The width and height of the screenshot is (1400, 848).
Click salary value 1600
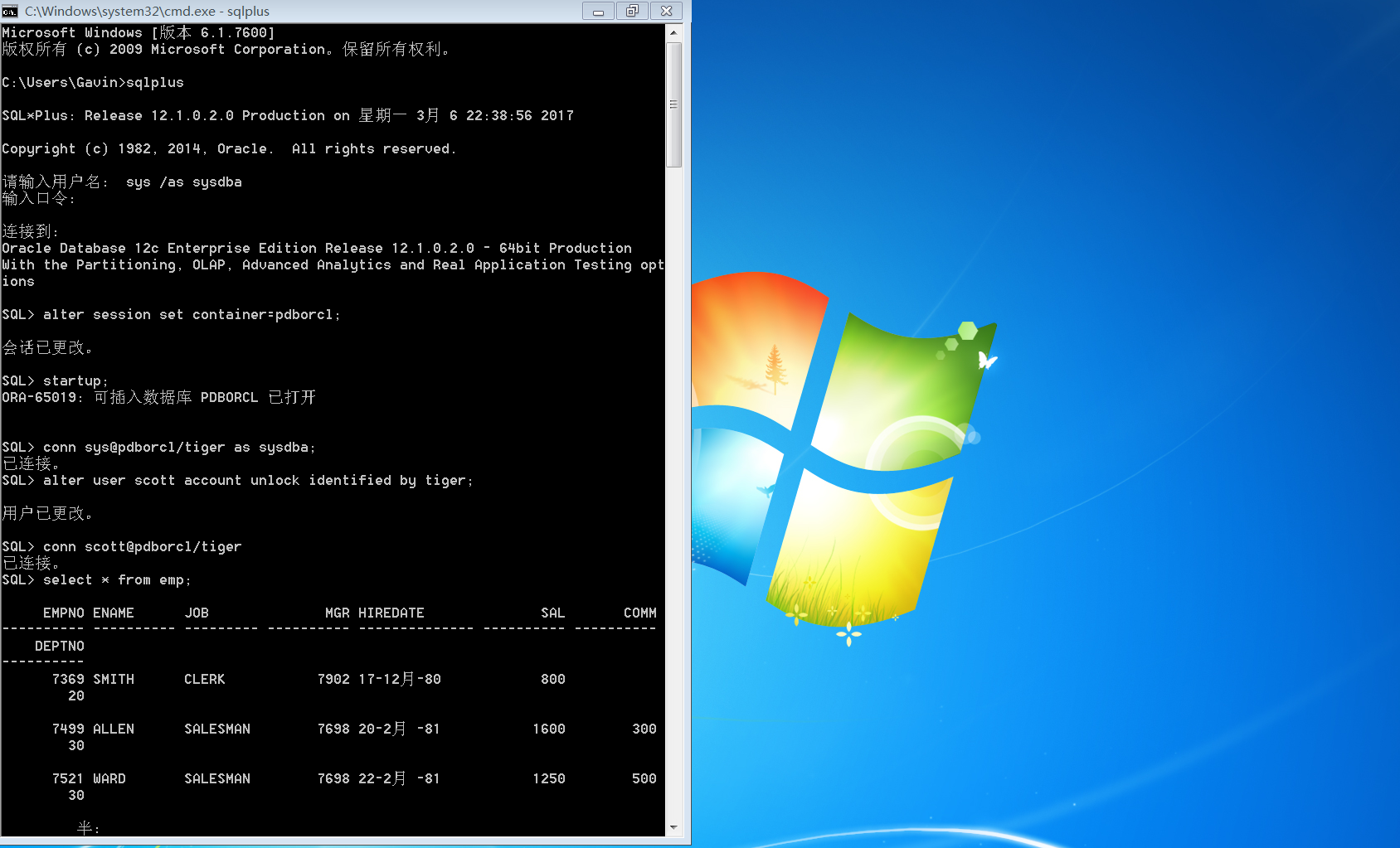549,729
